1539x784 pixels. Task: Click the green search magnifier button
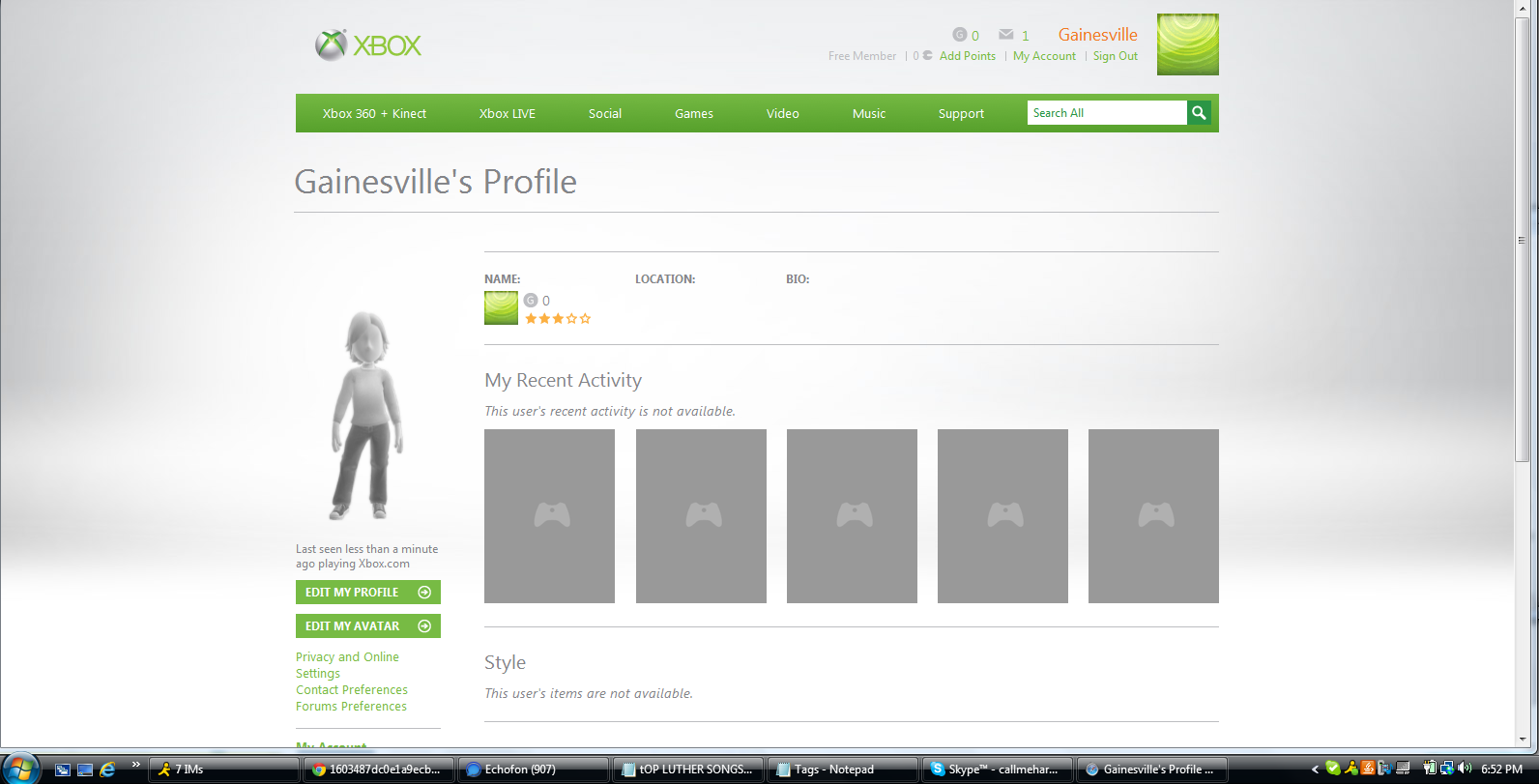click(x=1199, y=113)
